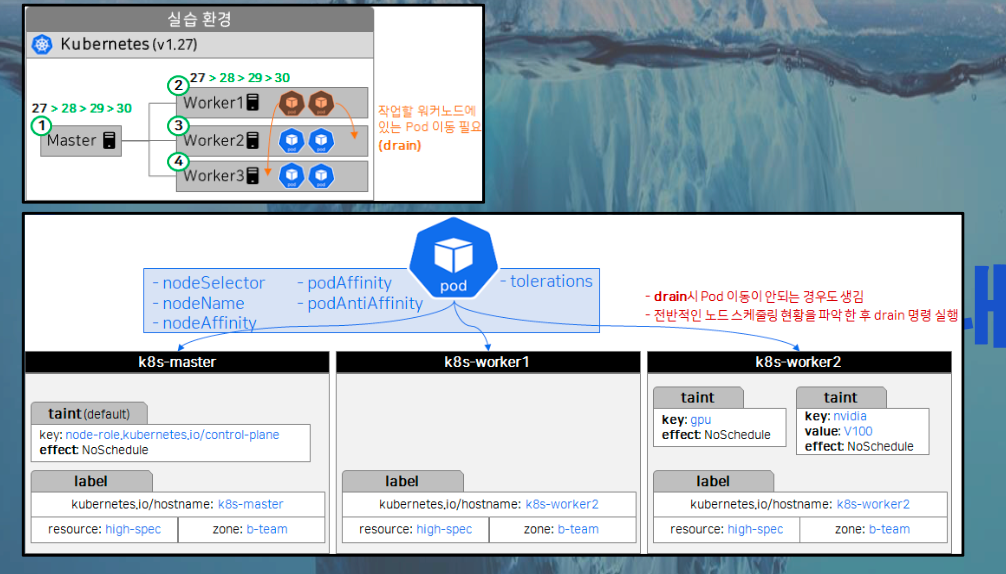This screenshot has width=1006, height=574.
Task: Click the nodeAffinity option
Action: click(x=205, y=323)
